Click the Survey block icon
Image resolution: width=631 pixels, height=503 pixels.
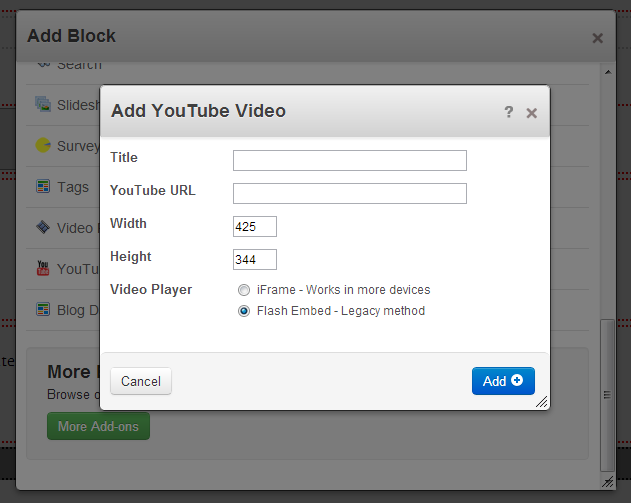pyautogui.click(x=43, y=145)
